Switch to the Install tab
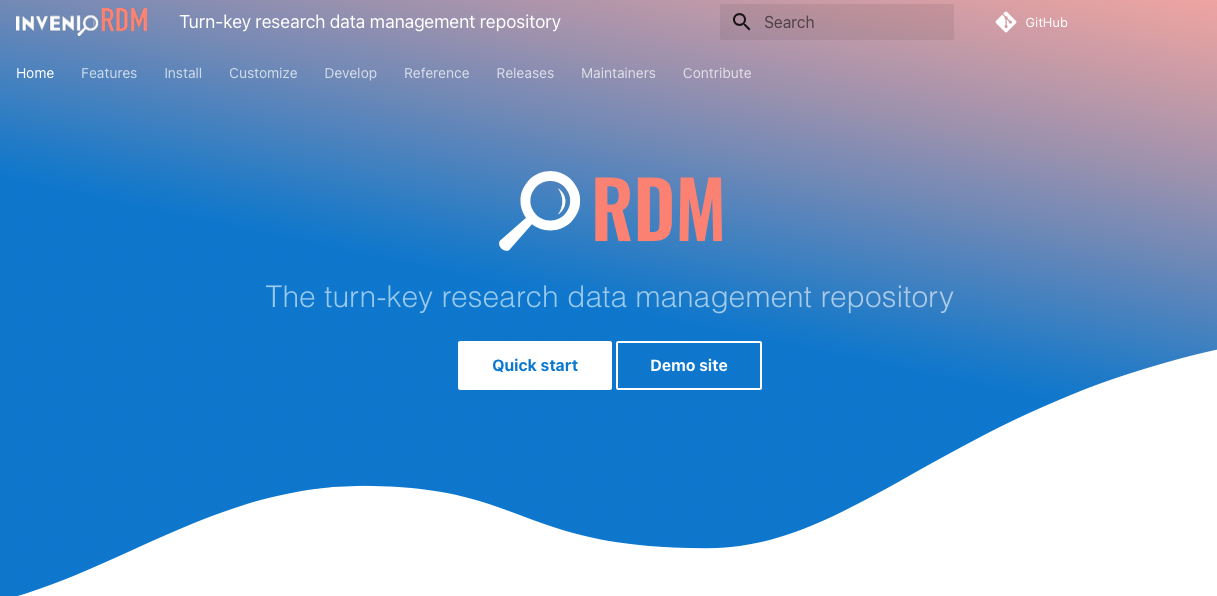1217x596 pixels. pyautogui.click(x=183, y=73)
